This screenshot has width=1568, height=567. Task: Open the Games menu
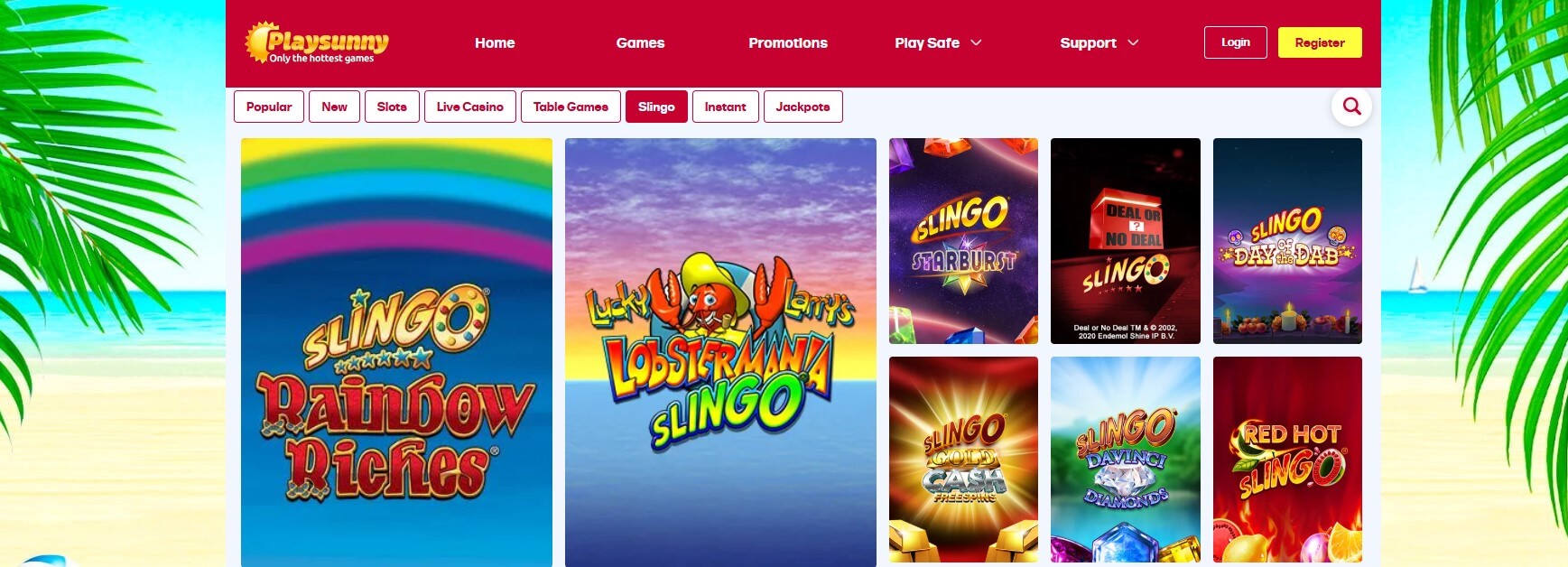click(640, 42)
